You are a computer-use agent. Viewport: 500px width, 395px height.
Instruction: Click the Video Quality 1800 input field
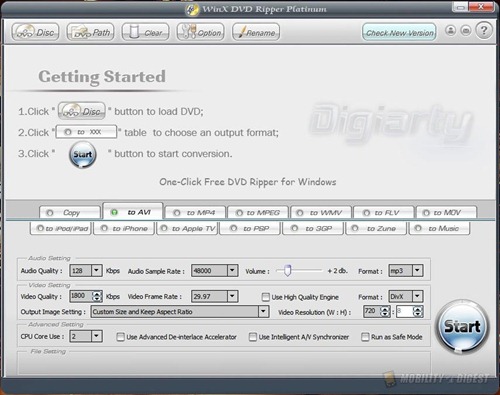point(81,296)
